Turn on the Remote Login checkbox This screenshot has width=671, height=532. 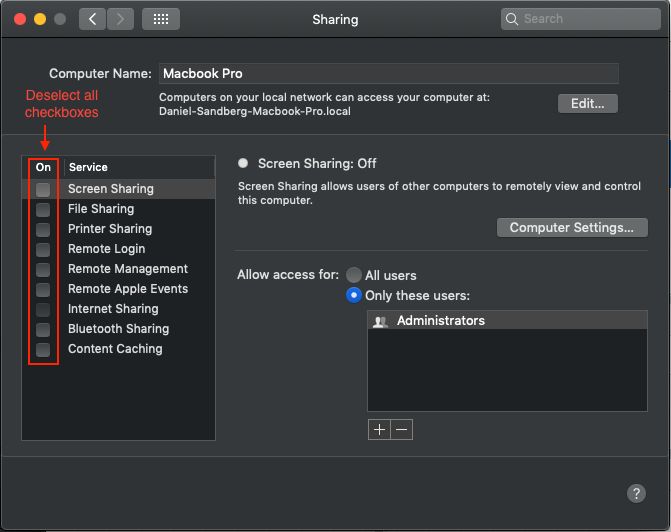(x=43, y=249)
